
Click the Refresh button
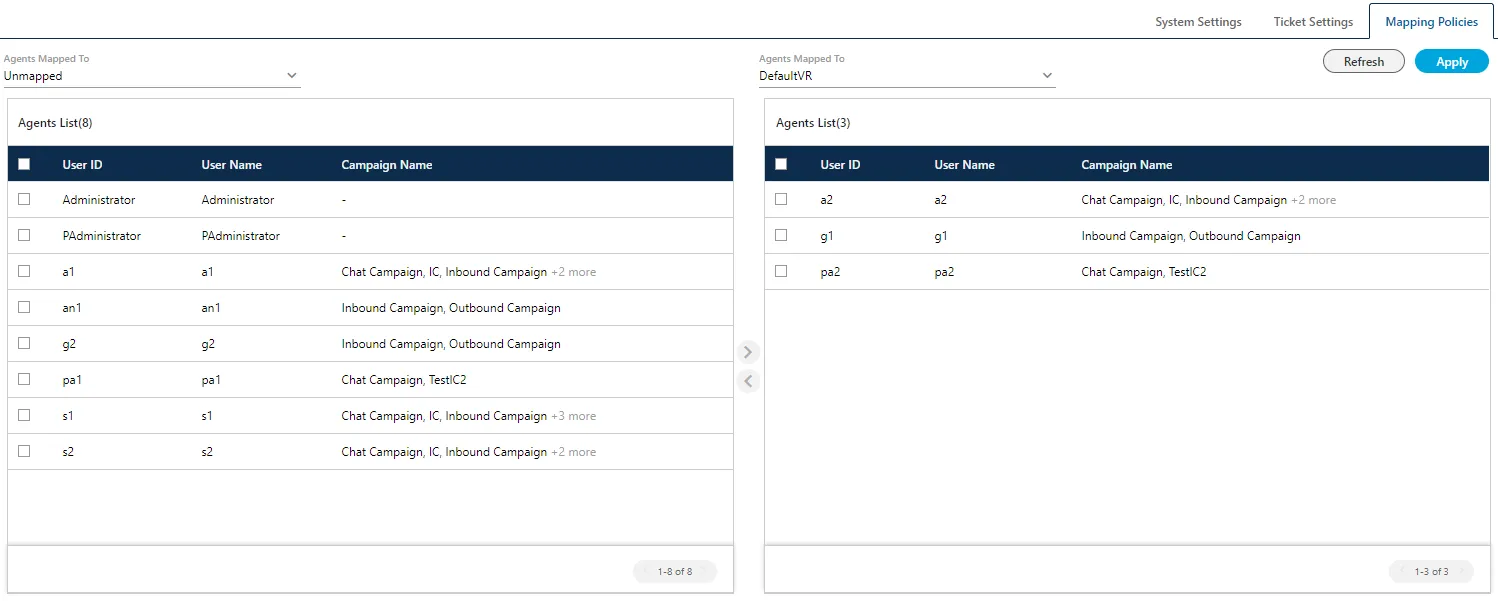pos(1363,62)
